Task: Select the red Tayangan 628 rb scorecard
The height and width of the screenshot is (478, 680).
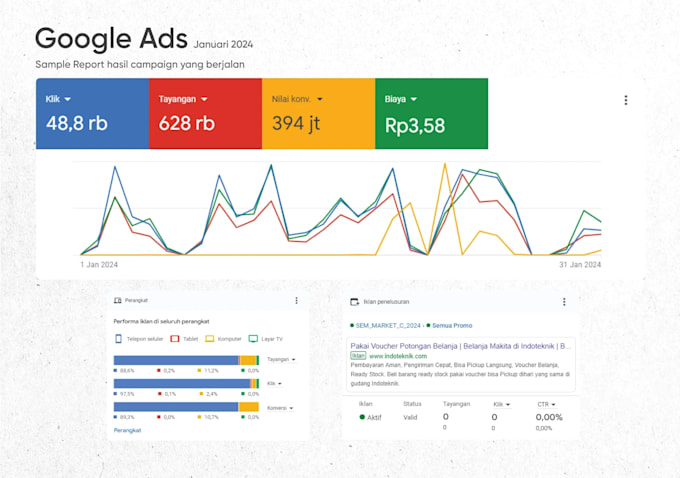Action: tap(206, 114)
